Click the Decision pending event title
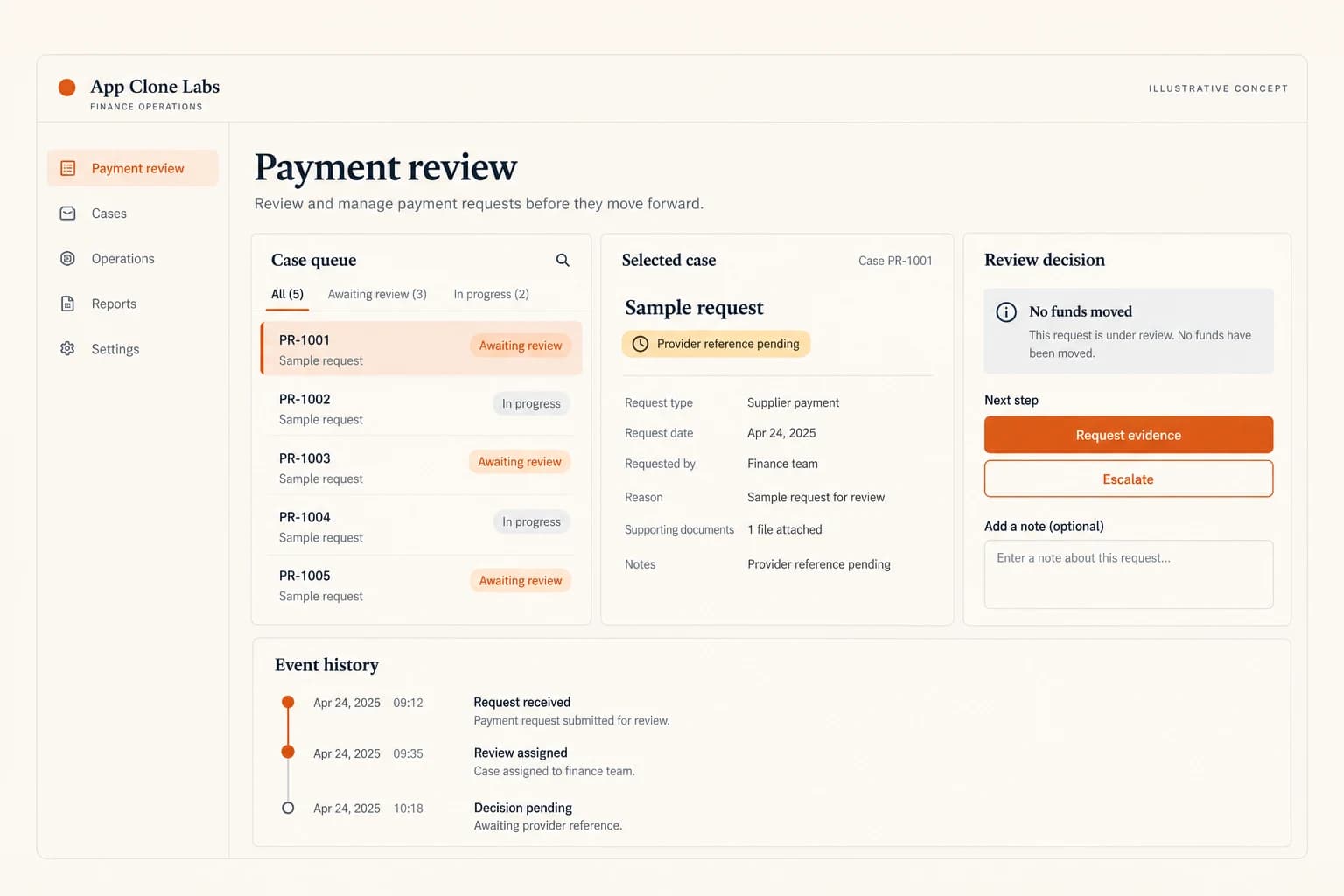This screenshot has height=896, width=1344. 522,808
